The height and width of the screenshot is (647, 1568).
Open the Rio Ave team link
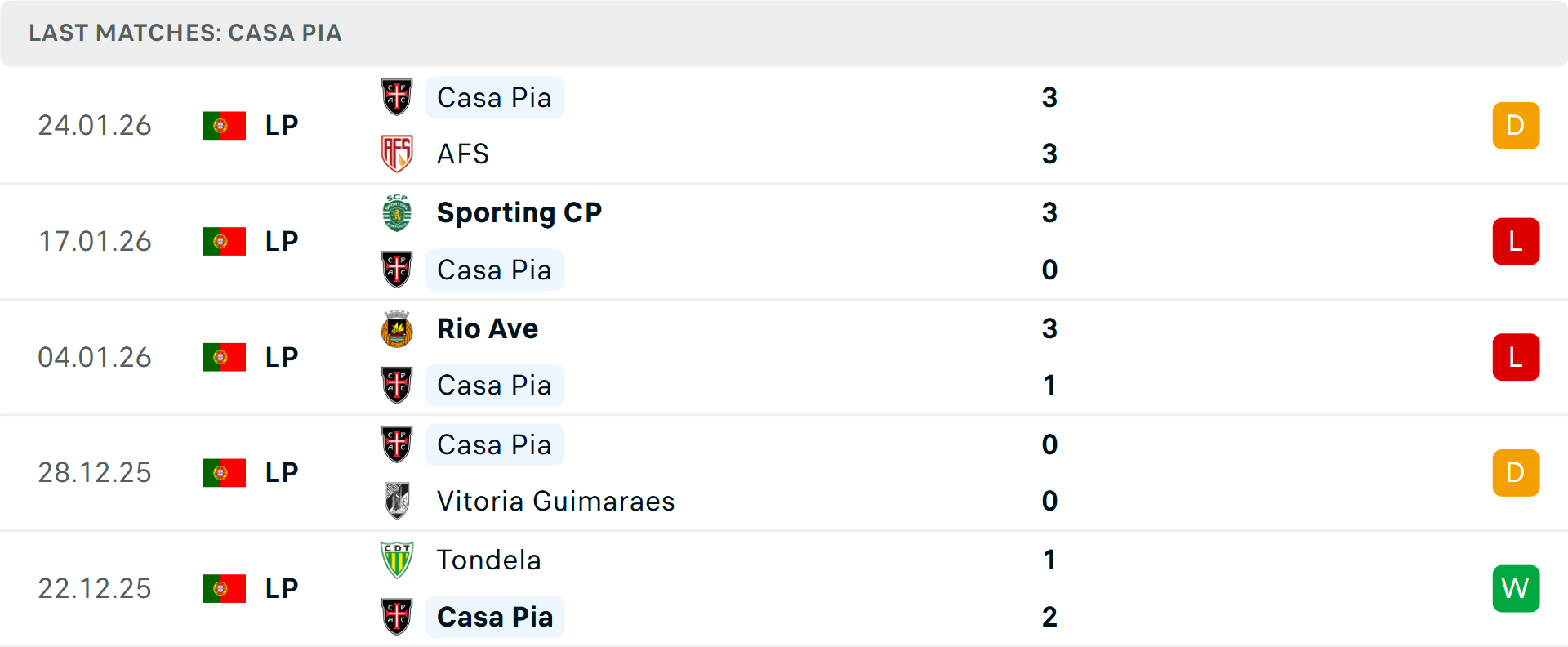point(488,328)
